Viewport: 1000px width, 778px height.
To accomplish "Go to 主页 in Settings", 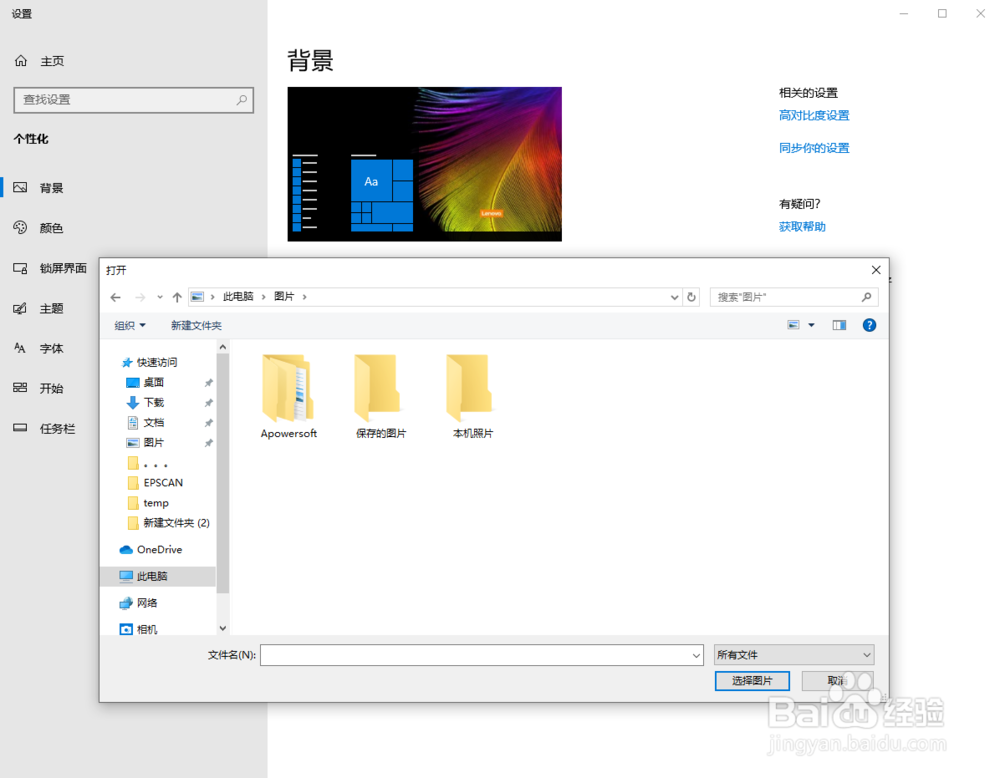I will [x=40, y=61].
